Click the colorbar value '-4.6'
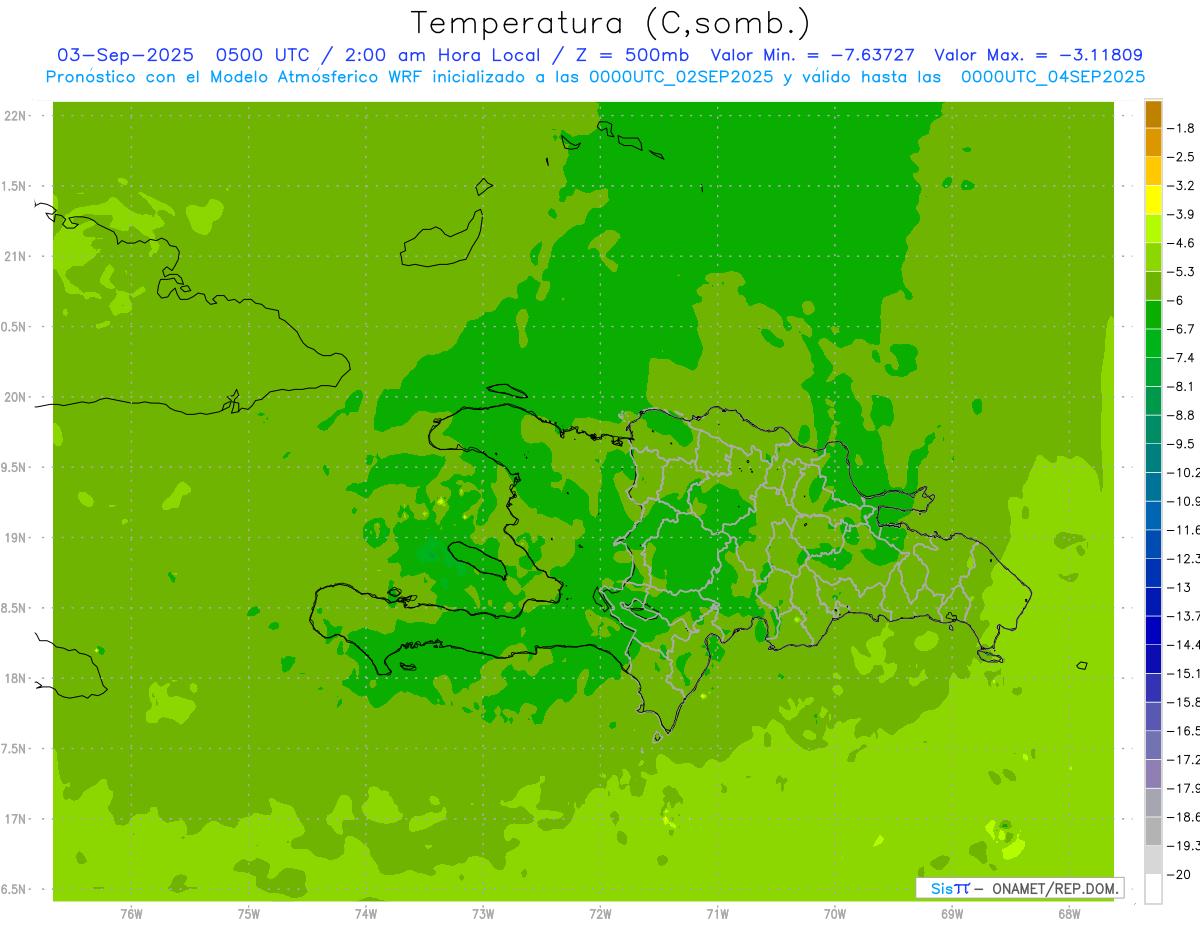Viewport: 1200px width, 927px height. (1182, 243)
